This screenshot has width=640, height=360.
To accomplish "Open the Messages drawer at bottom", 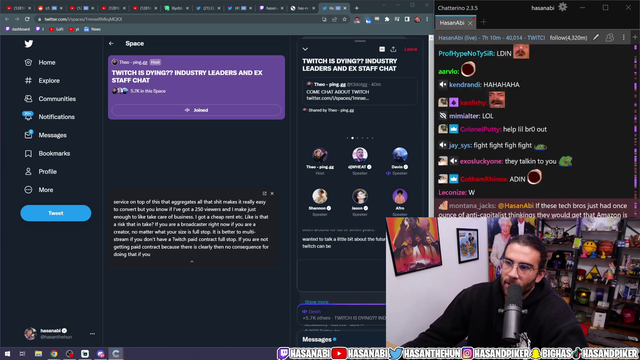I will click(x=317, y=340).
